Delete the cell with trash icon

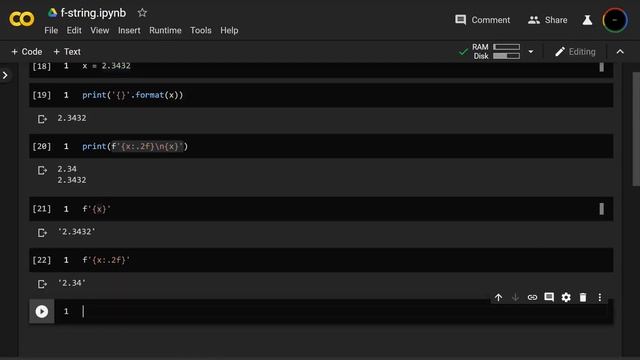(583, 298)
